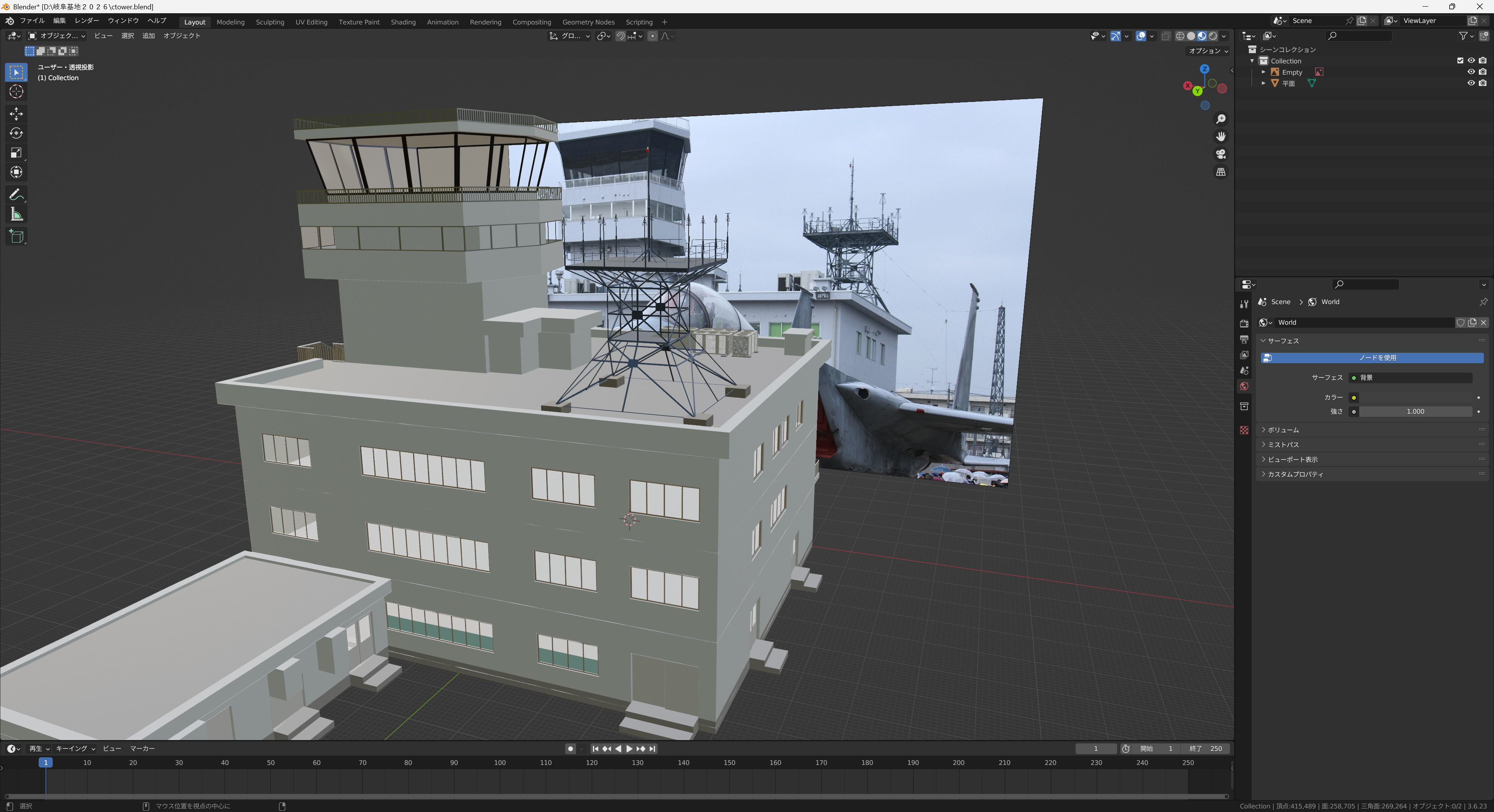The image size is (1494, 812).
Task: Open the キーイング timeline menu
Action: click(x=75, y=749)
